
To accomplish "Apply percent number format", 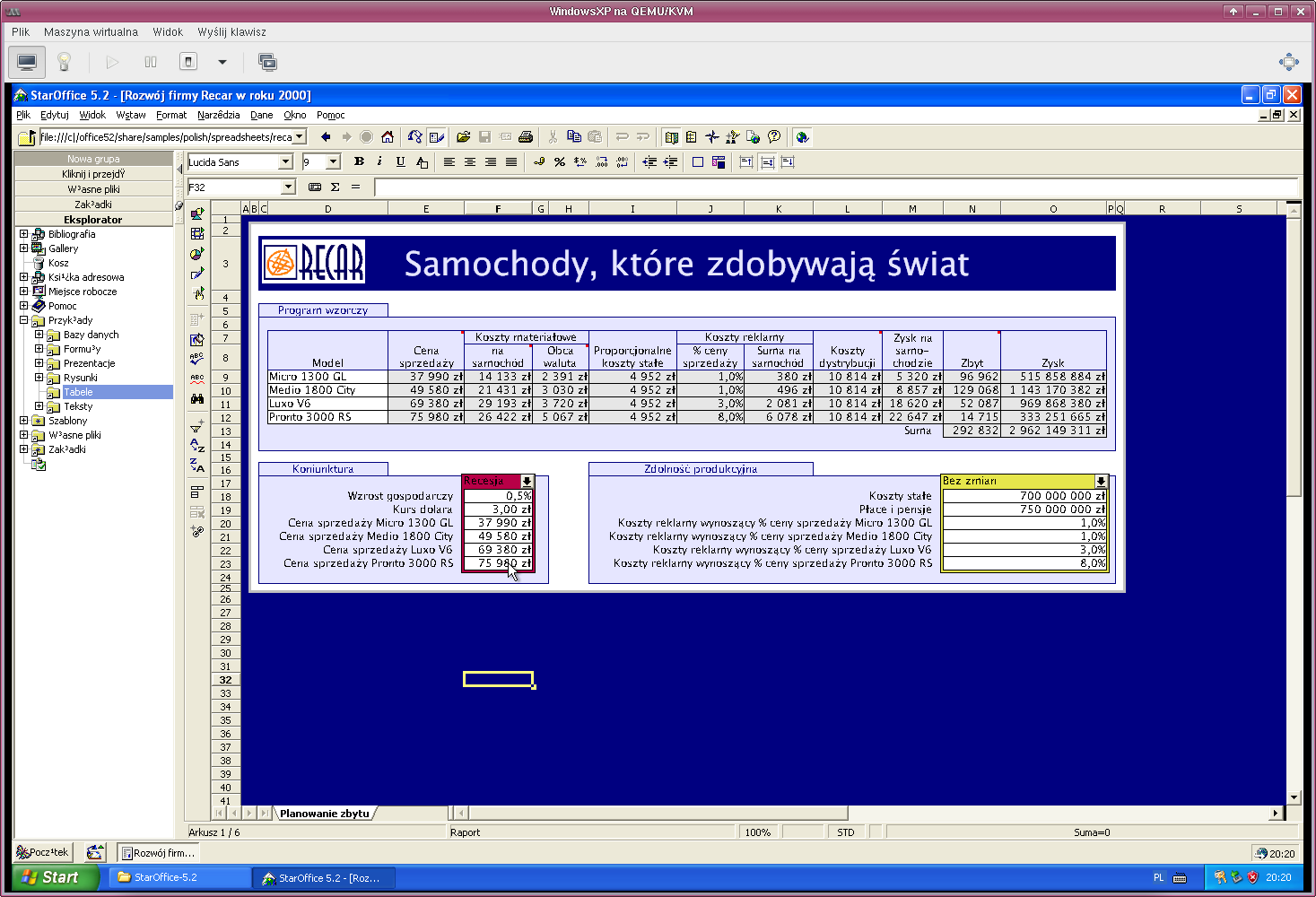I will click(560, 162).
